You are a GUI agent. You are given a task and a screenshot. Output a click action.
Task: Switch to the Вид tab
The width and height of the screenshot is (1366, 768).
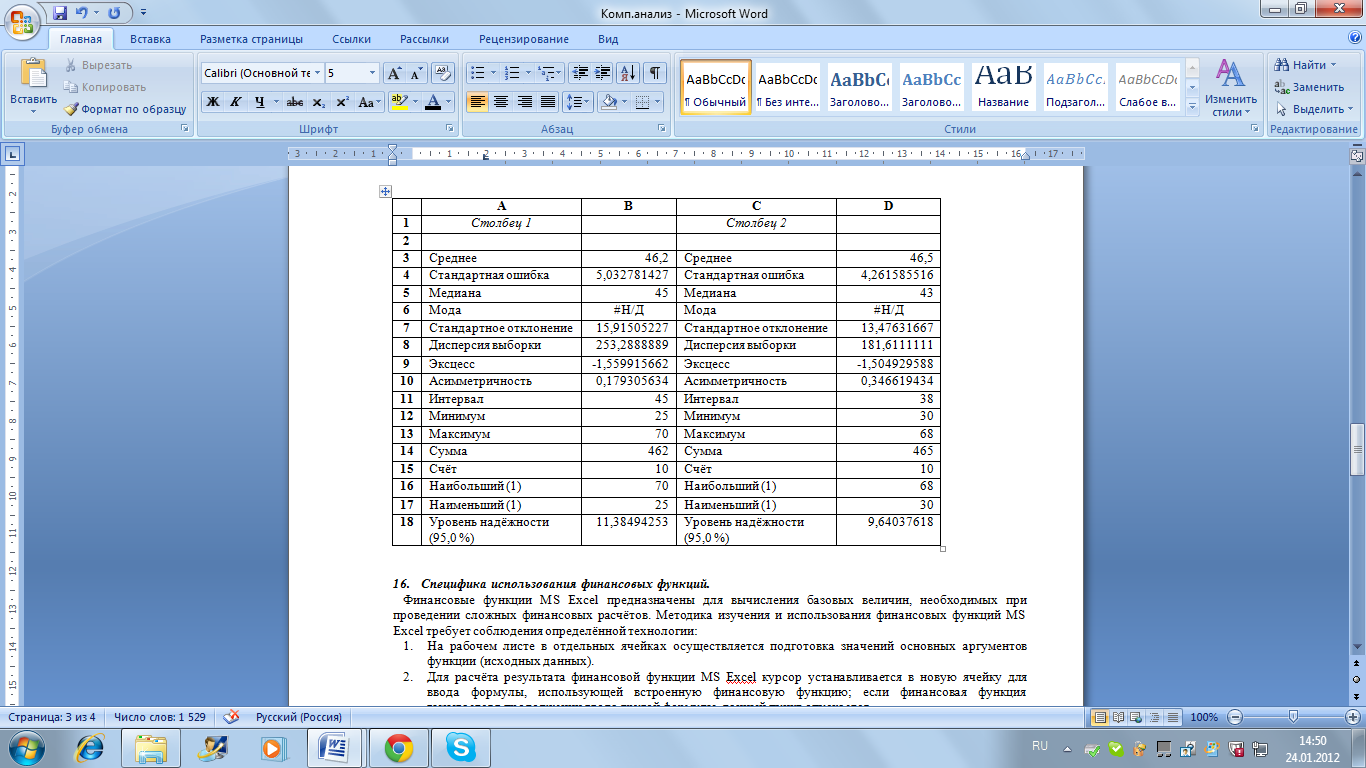coord(608,39)
